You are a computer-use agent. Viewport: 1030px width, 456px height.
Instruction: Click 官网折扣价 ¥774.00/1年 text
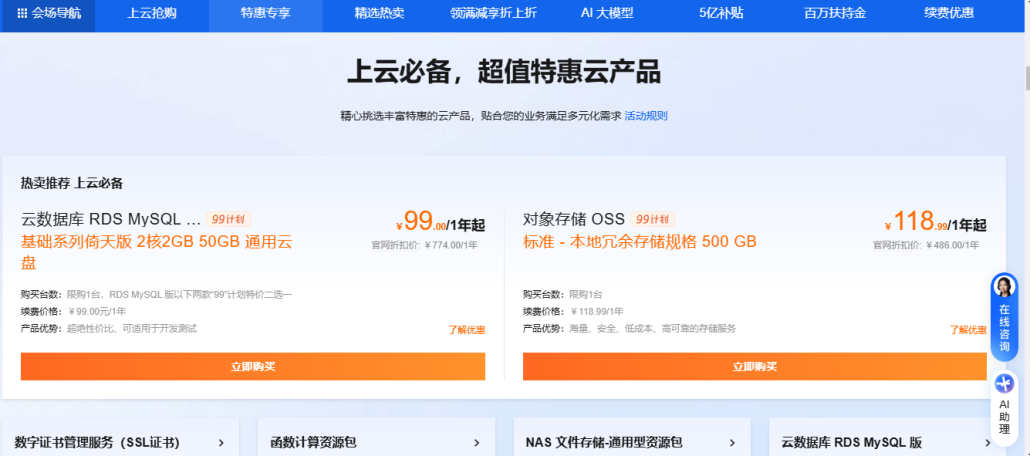pos(424,245)
